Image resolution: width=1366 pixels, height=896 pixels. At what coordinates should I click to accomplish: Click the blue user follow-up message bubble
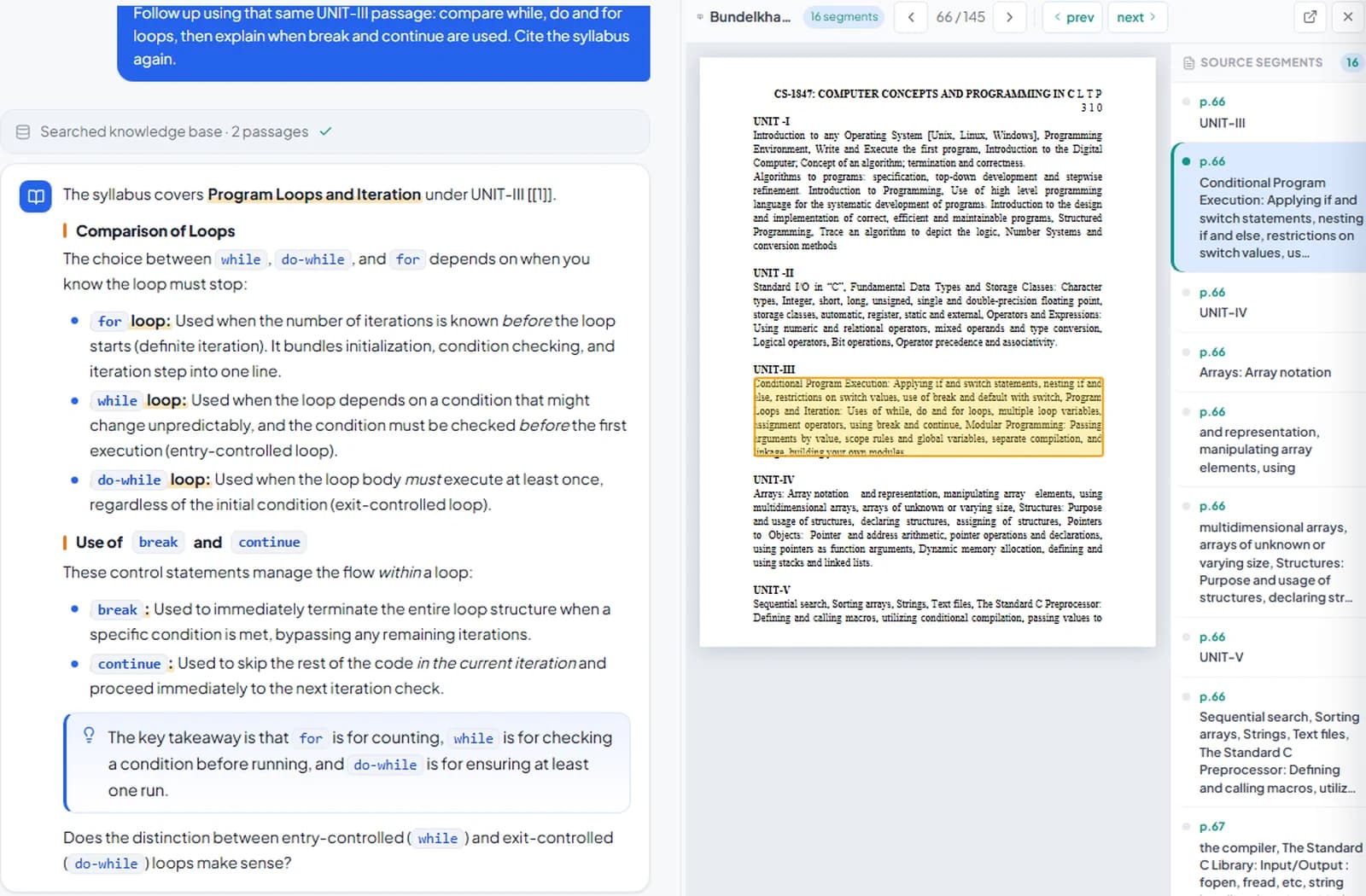pos(383,41)
